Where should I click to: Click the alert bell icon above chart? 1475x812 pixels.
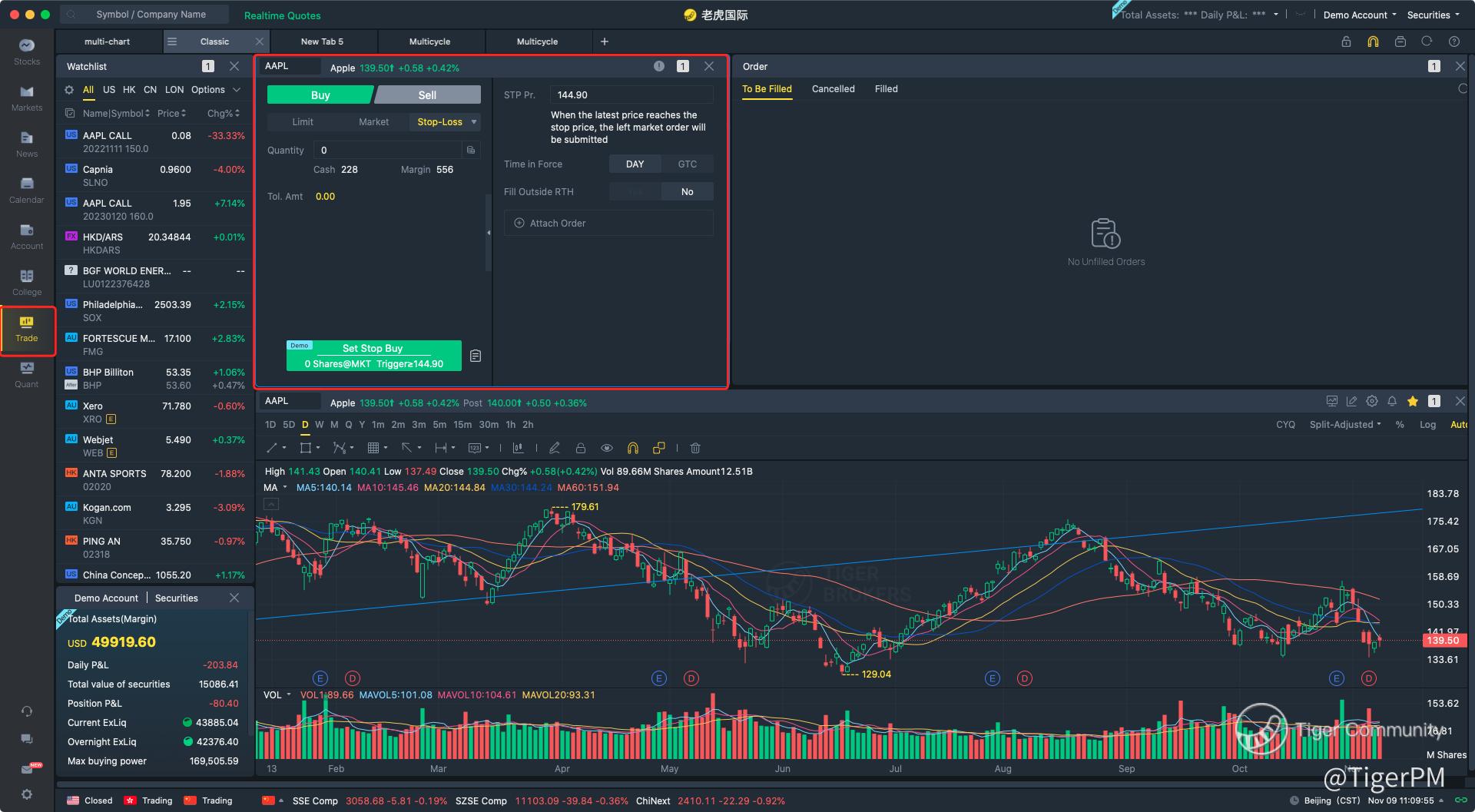pos(1392,401)
